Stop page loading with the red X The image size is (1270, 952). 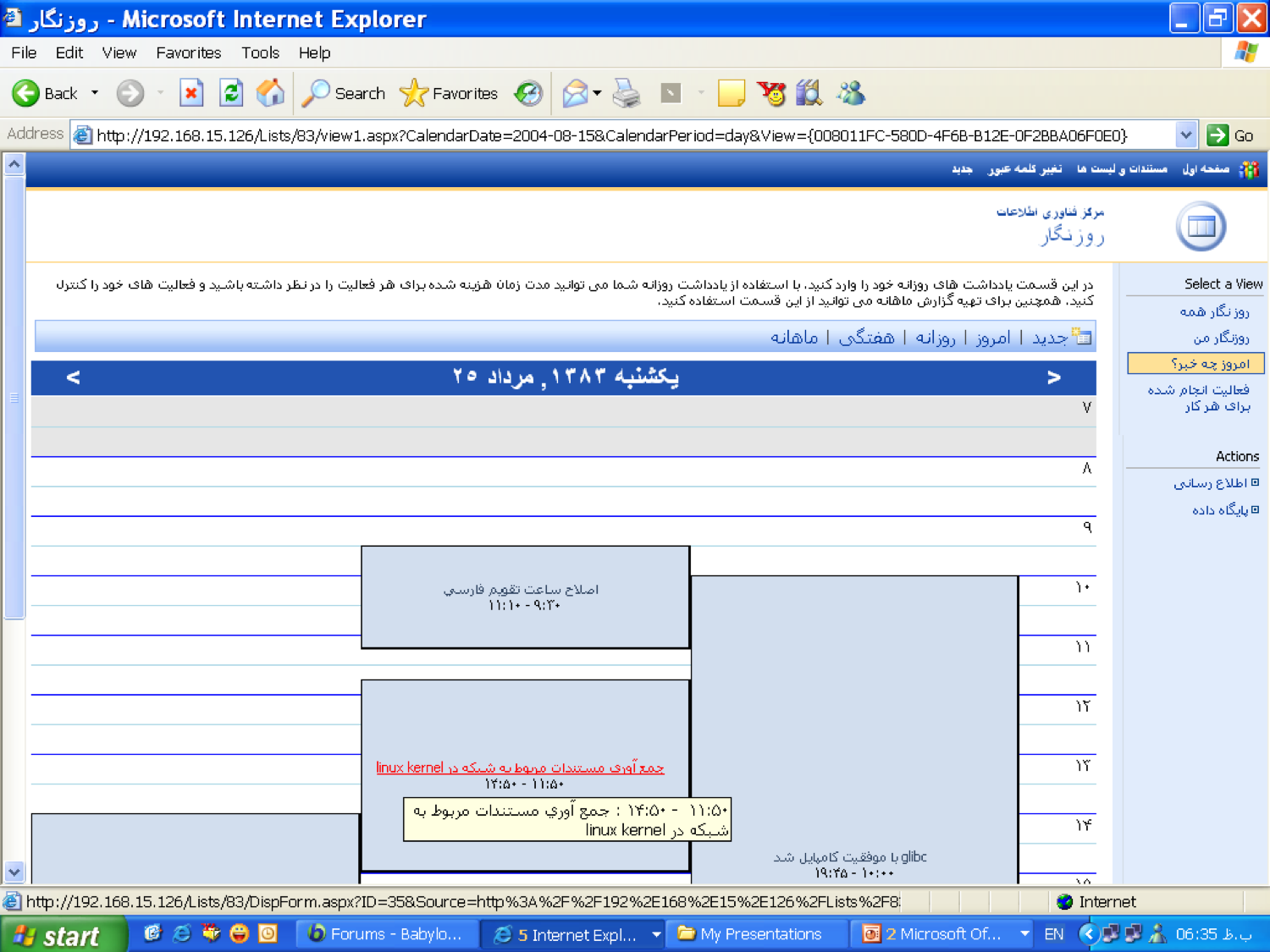pyautogui.click(x=191, y=93)
